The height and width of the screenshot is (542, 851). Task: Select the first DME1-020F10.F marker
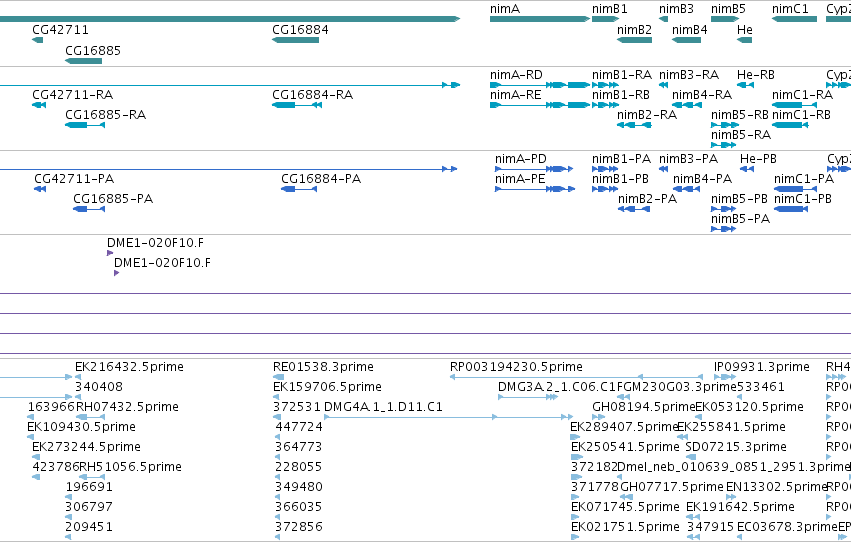pyautogui.click(x=110, y=253)
